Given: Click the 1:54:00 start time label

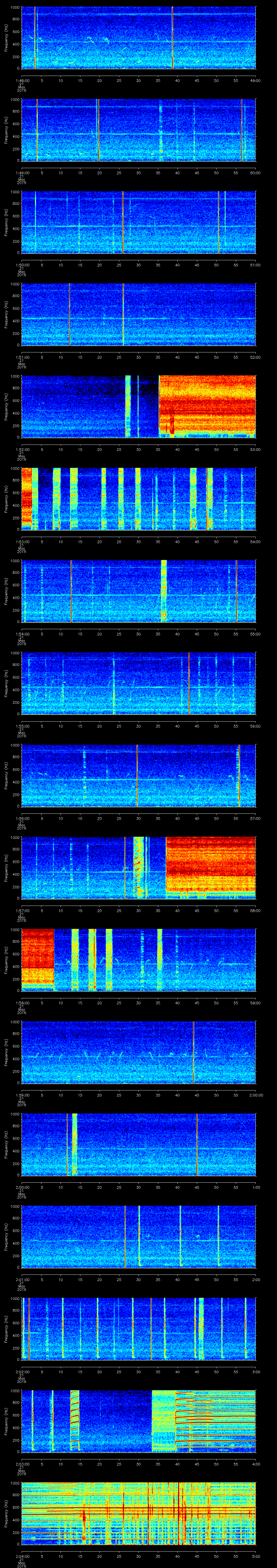Looking at the screenshot, I should pos(22,634).
